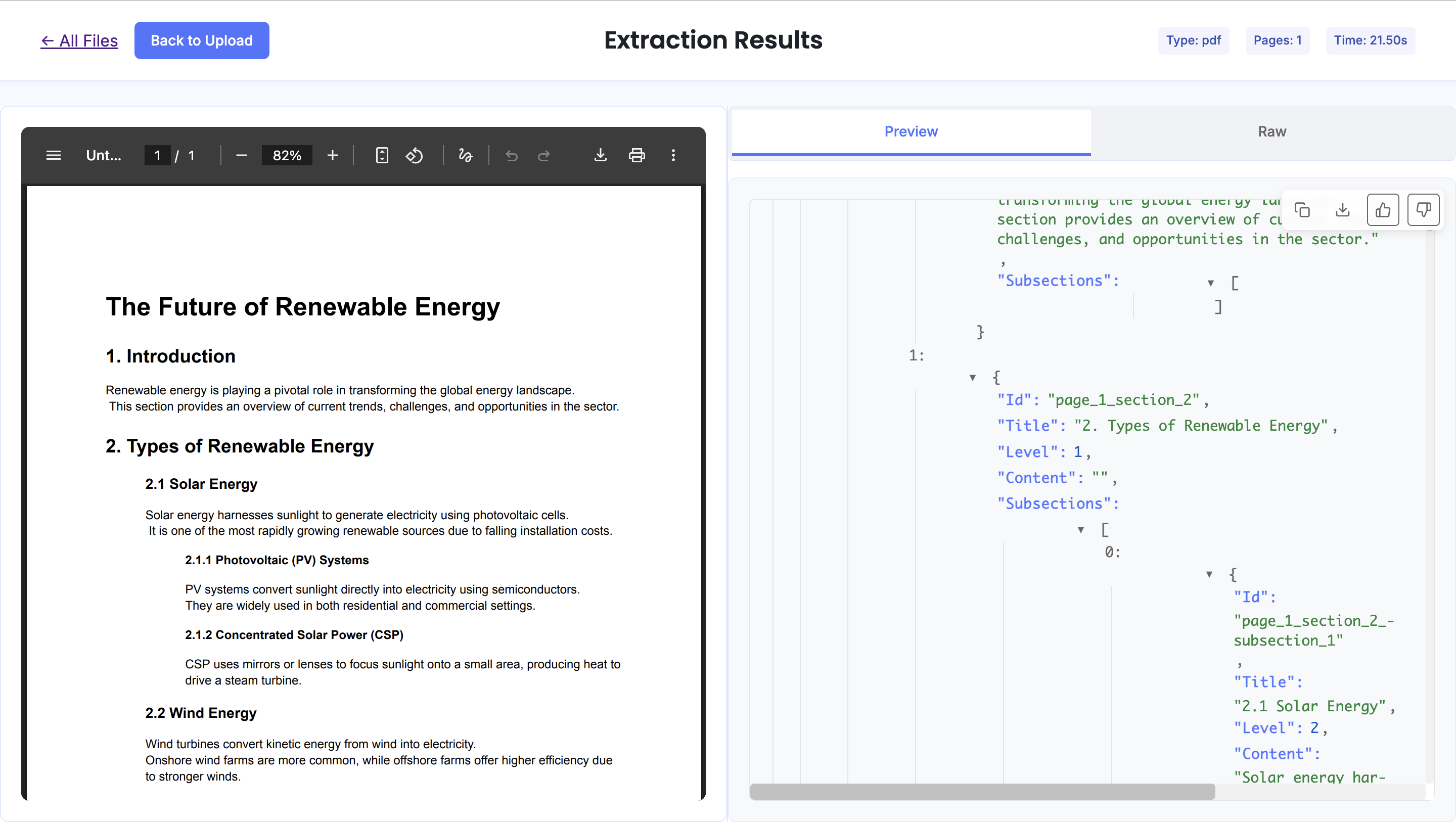The height and width of the screenshot is (822, 1456).
Task: Rotate the PDF counterclockwise
Action: click(x=415, y=156)
